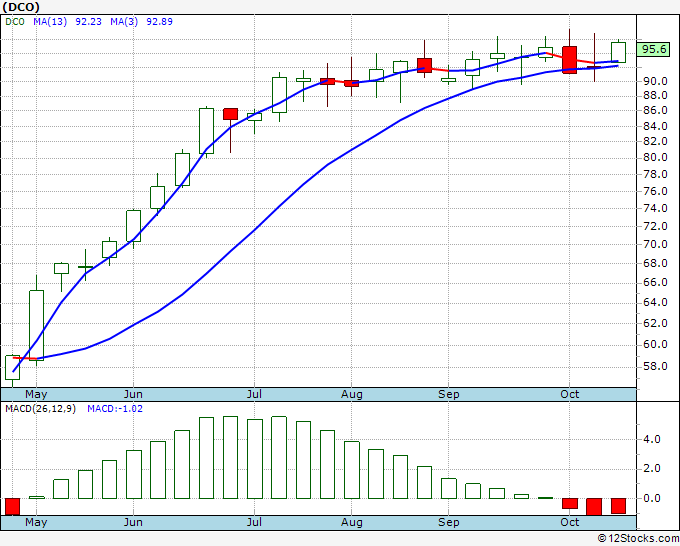Click May on the price chart date axis
Screen dimensions: 680x546
[x=36, y=395]
